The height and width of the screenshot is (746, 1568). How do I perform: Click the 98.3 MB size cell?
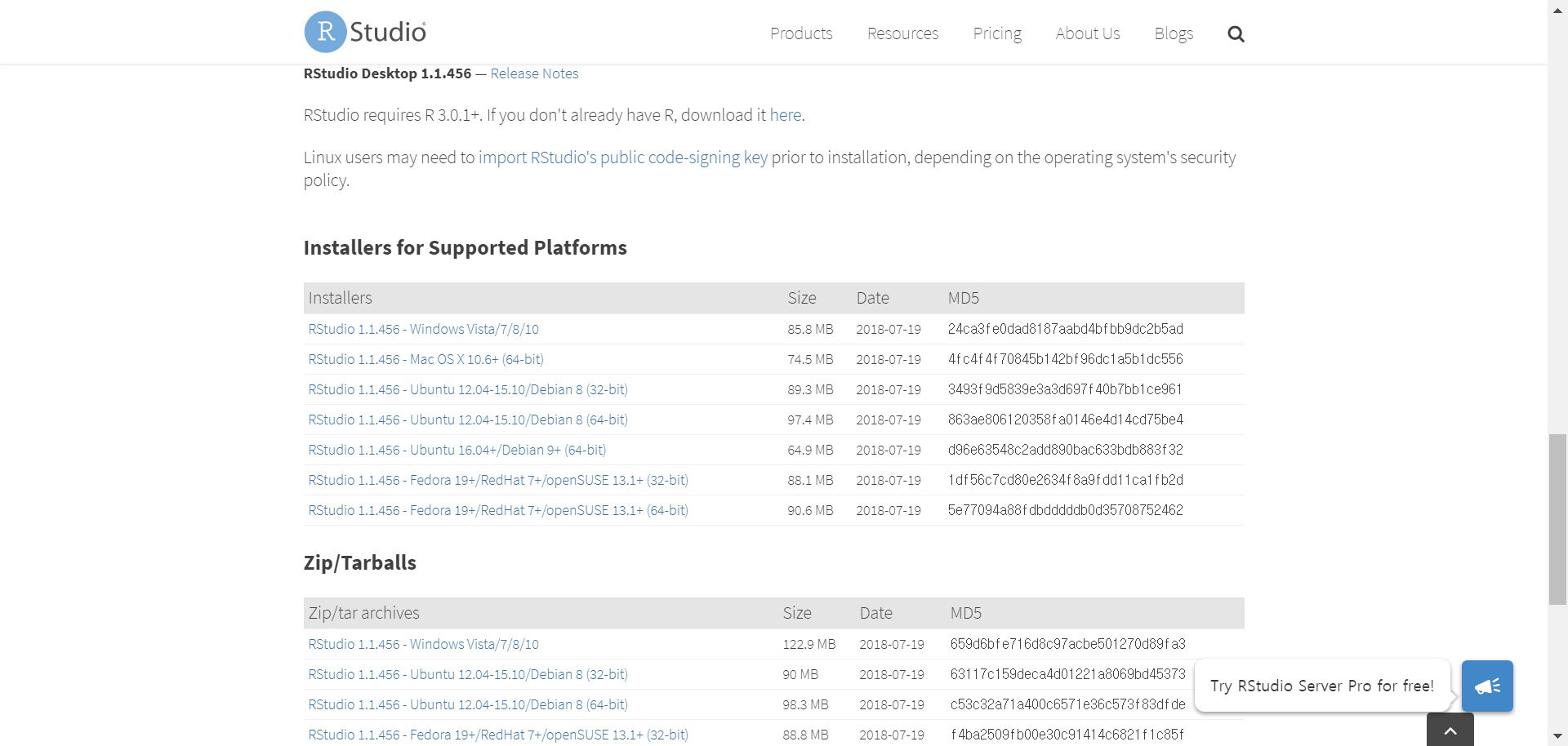[x=805, y=704]
